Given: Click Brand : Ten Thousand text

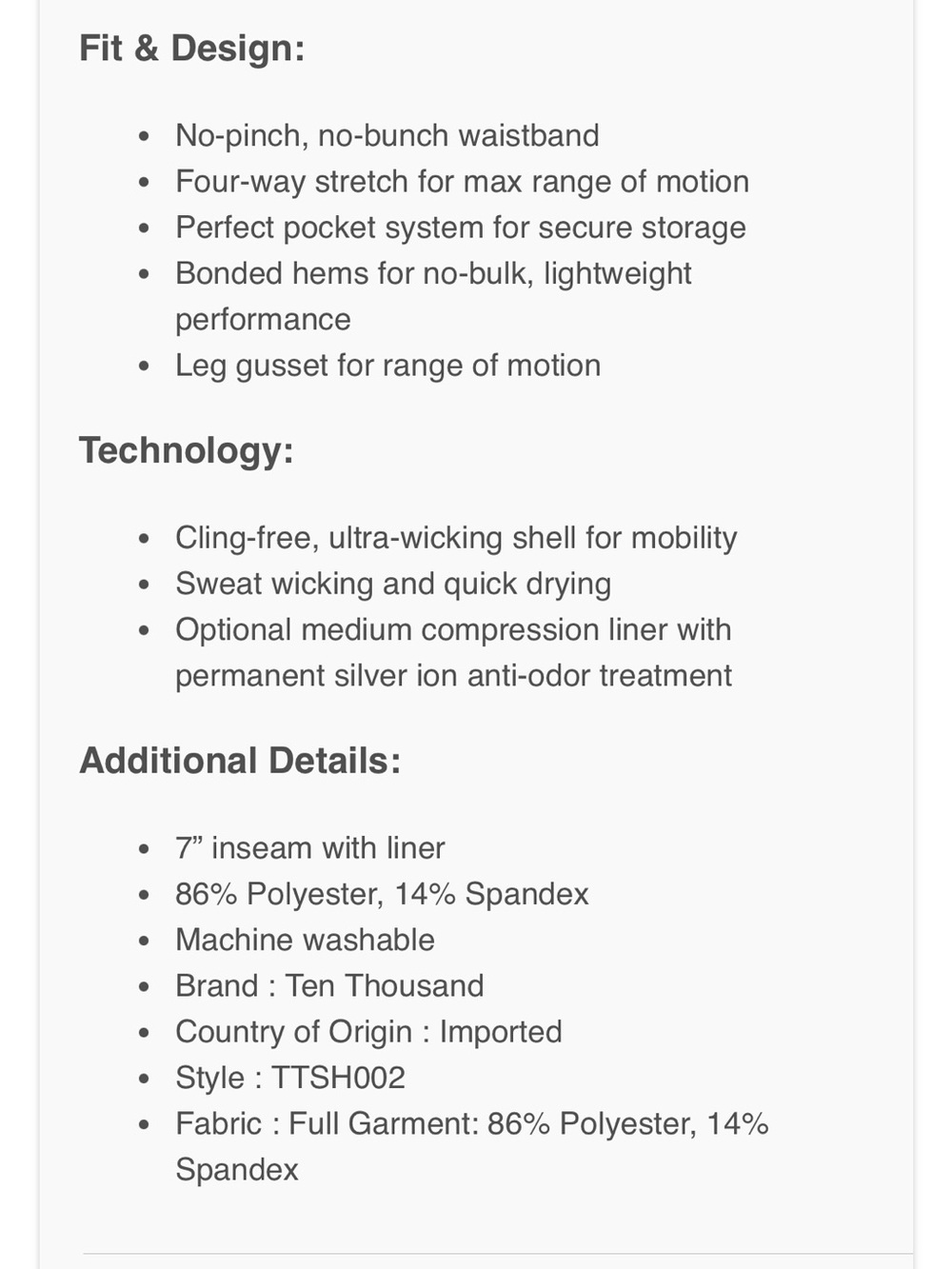Looking at the screenshot, I should click(x=329, y=985).
